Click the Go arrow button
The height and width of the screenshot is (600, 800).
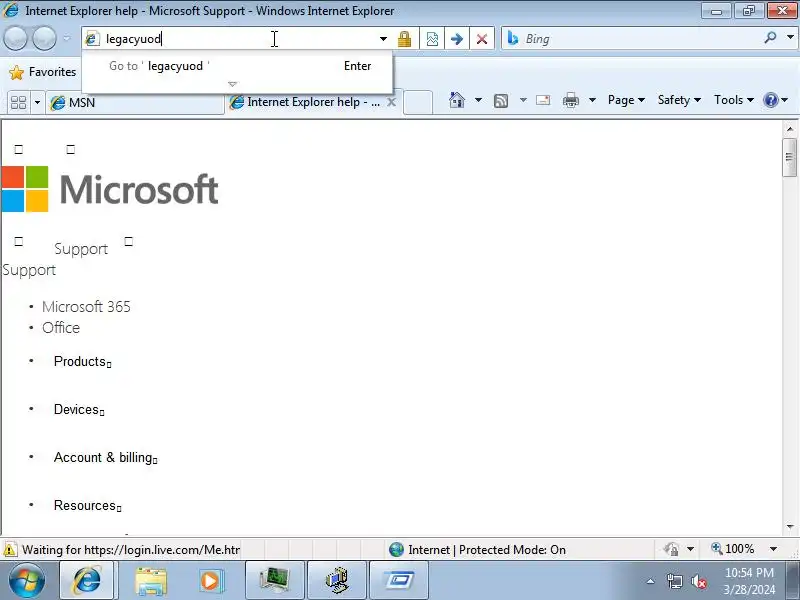457,39
